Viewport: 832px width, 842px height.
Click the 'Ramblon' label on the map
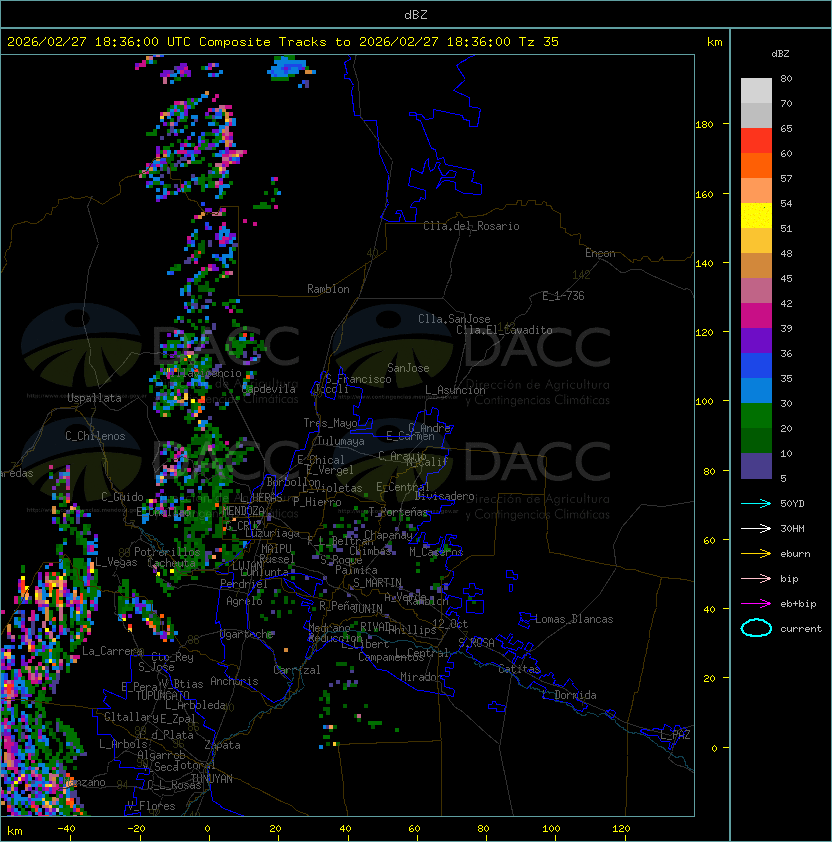pyautogui.click(x=328, y=289)
